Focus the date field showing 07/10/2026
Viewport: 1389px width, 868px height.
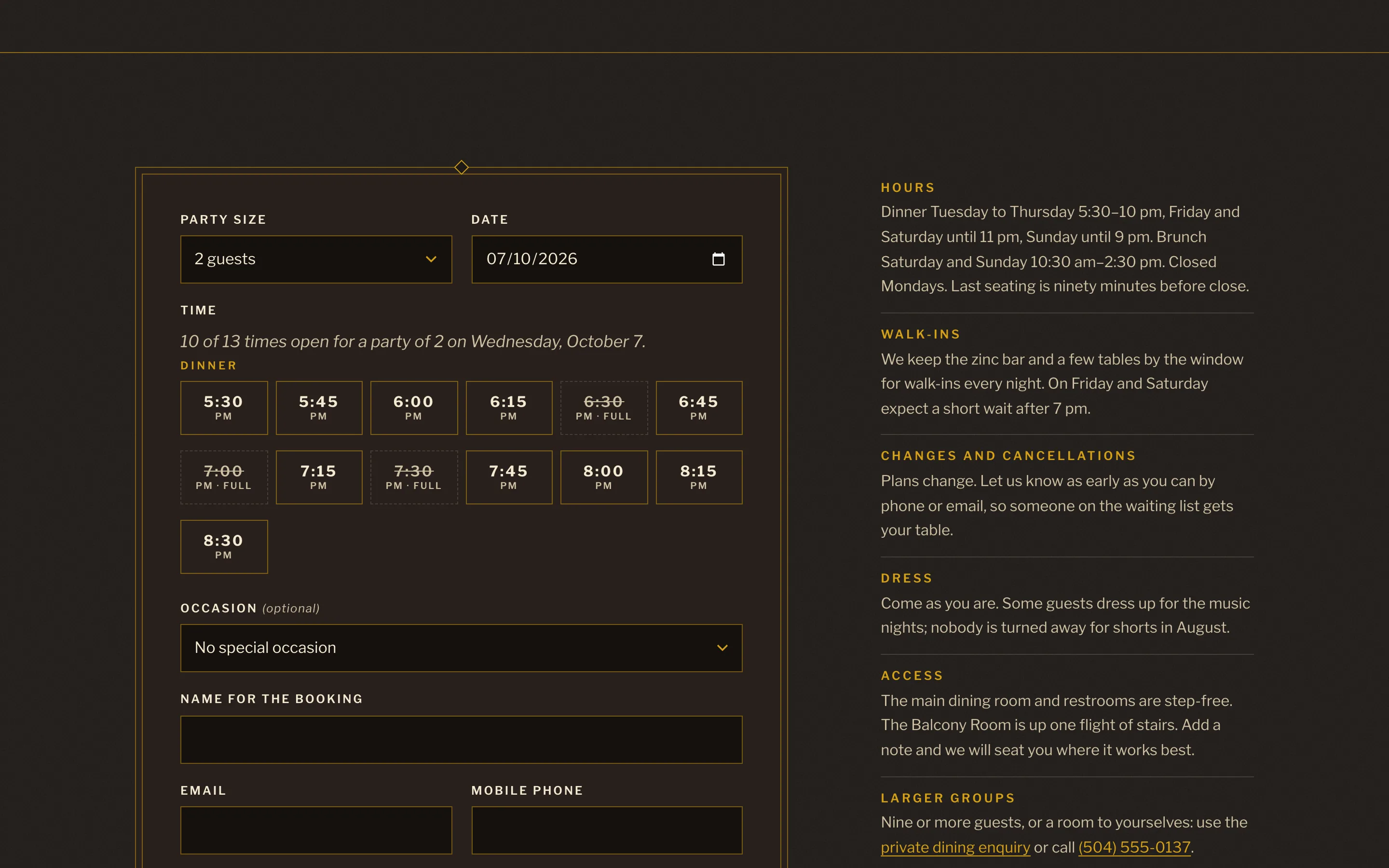[607, 259]
